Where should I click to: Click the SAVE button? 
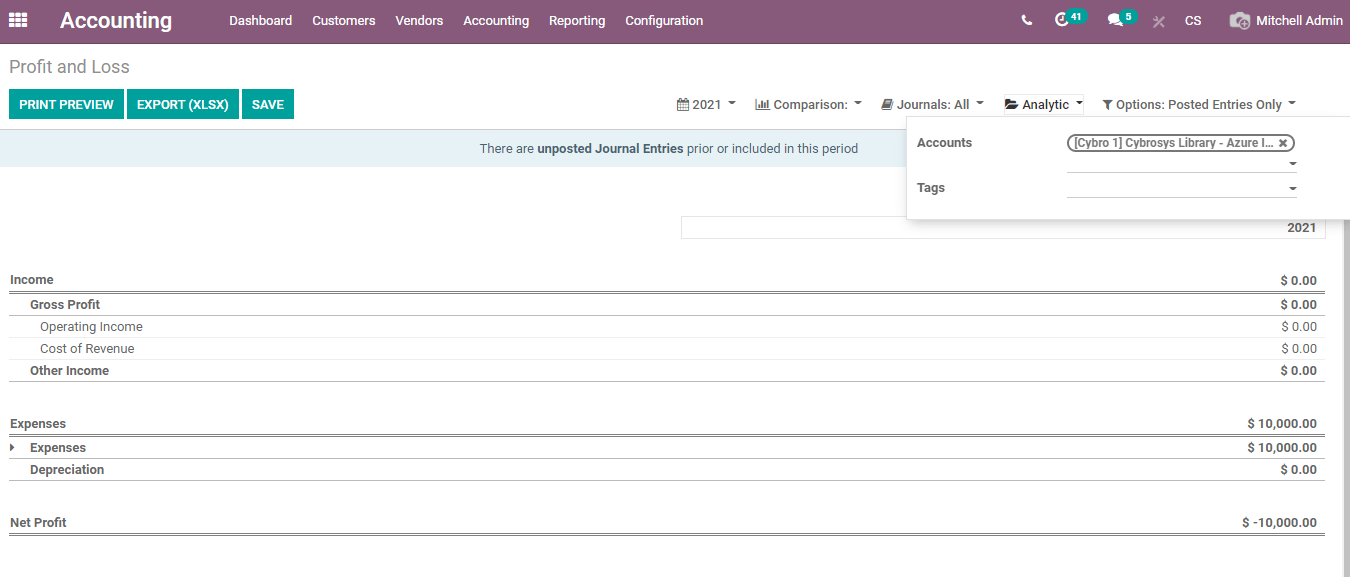click(x=268, y=104)
